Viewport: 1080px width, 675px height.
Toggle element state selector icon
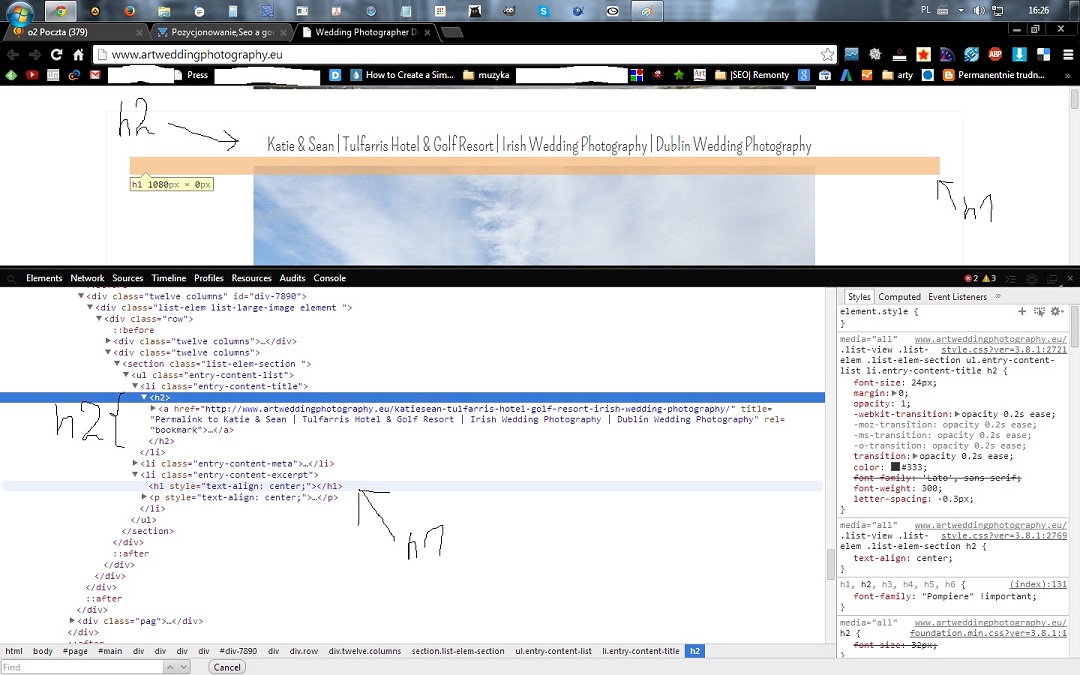(1039, 311)
